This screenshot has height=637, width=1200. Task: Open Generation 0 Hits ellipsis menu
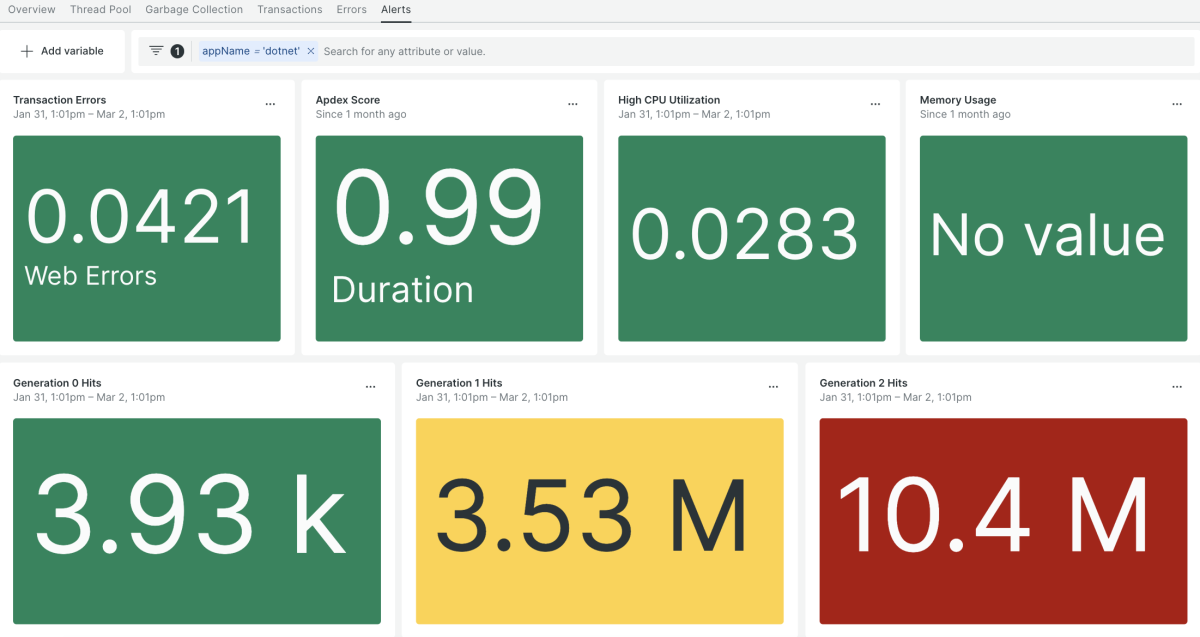click(371, 387)
